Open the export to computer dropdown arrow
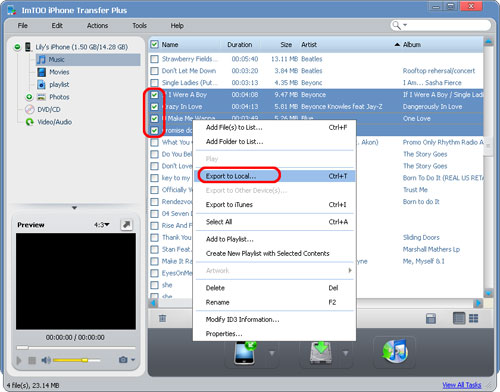 click(x=346, y=353)
